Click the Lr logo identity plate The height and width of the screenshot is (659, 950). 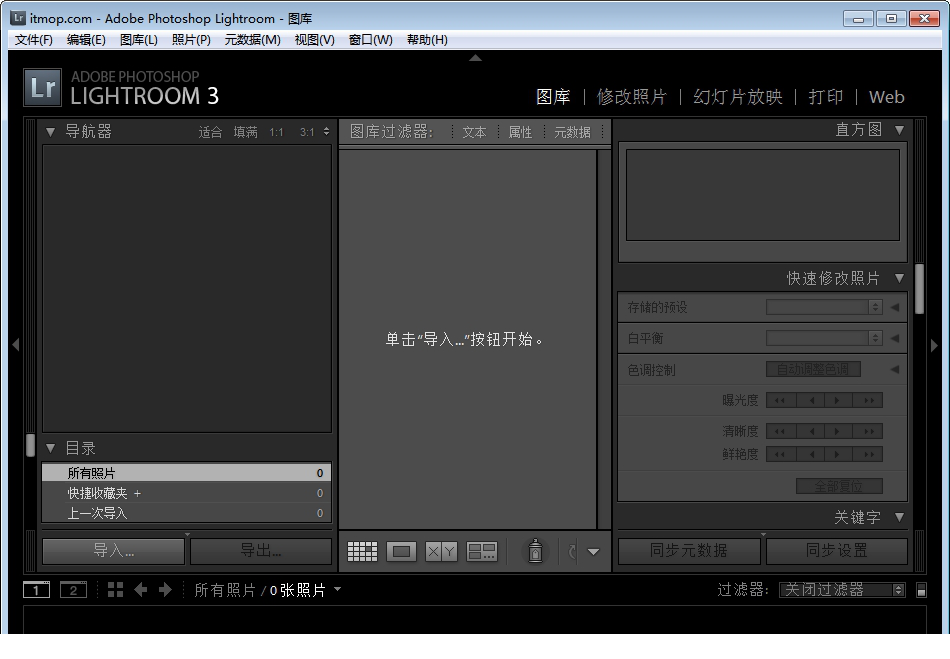click(42, 87)
